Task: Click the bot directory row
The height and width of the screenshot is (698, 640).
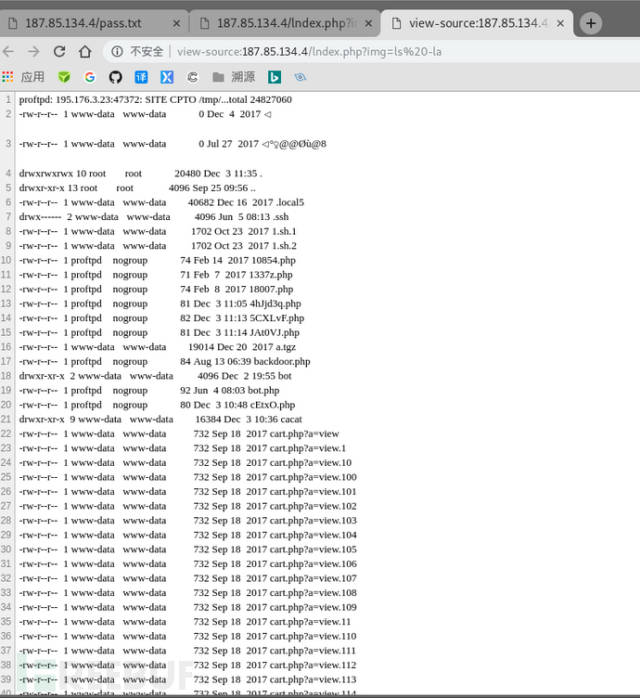Action: pyautogui.click(x=155, y=376)
